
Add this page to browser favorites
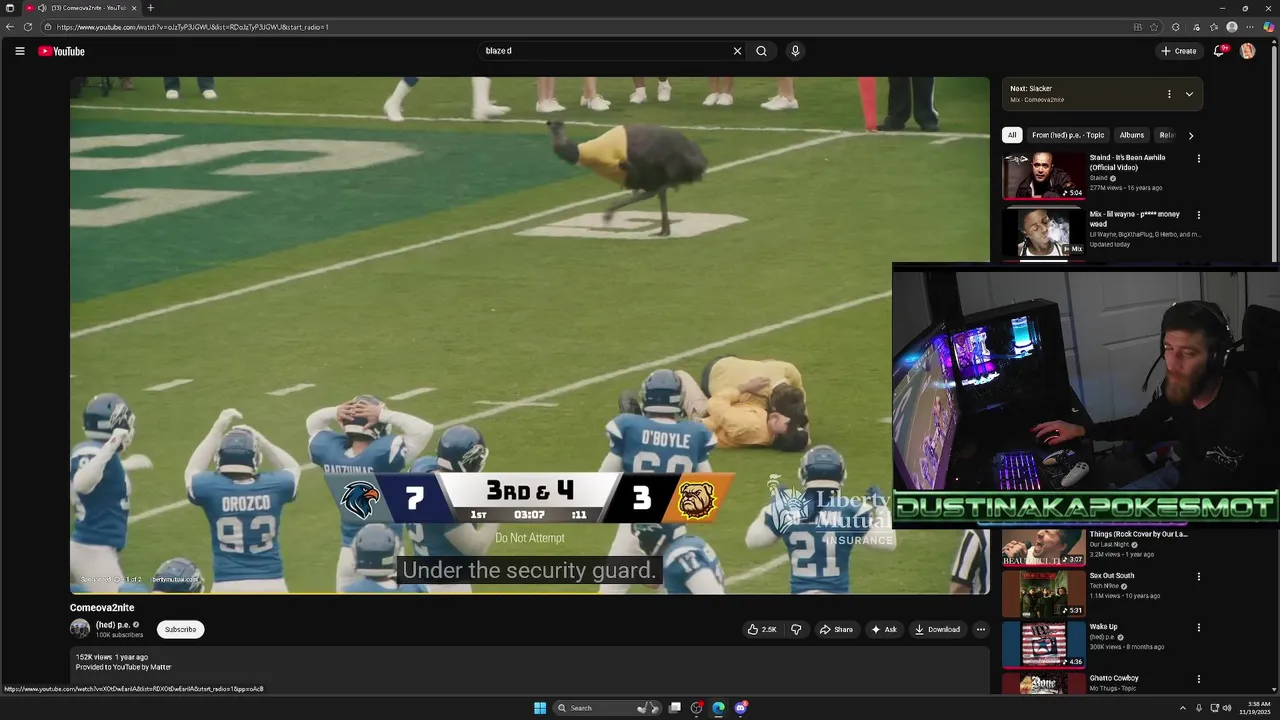pos(1154,27)
